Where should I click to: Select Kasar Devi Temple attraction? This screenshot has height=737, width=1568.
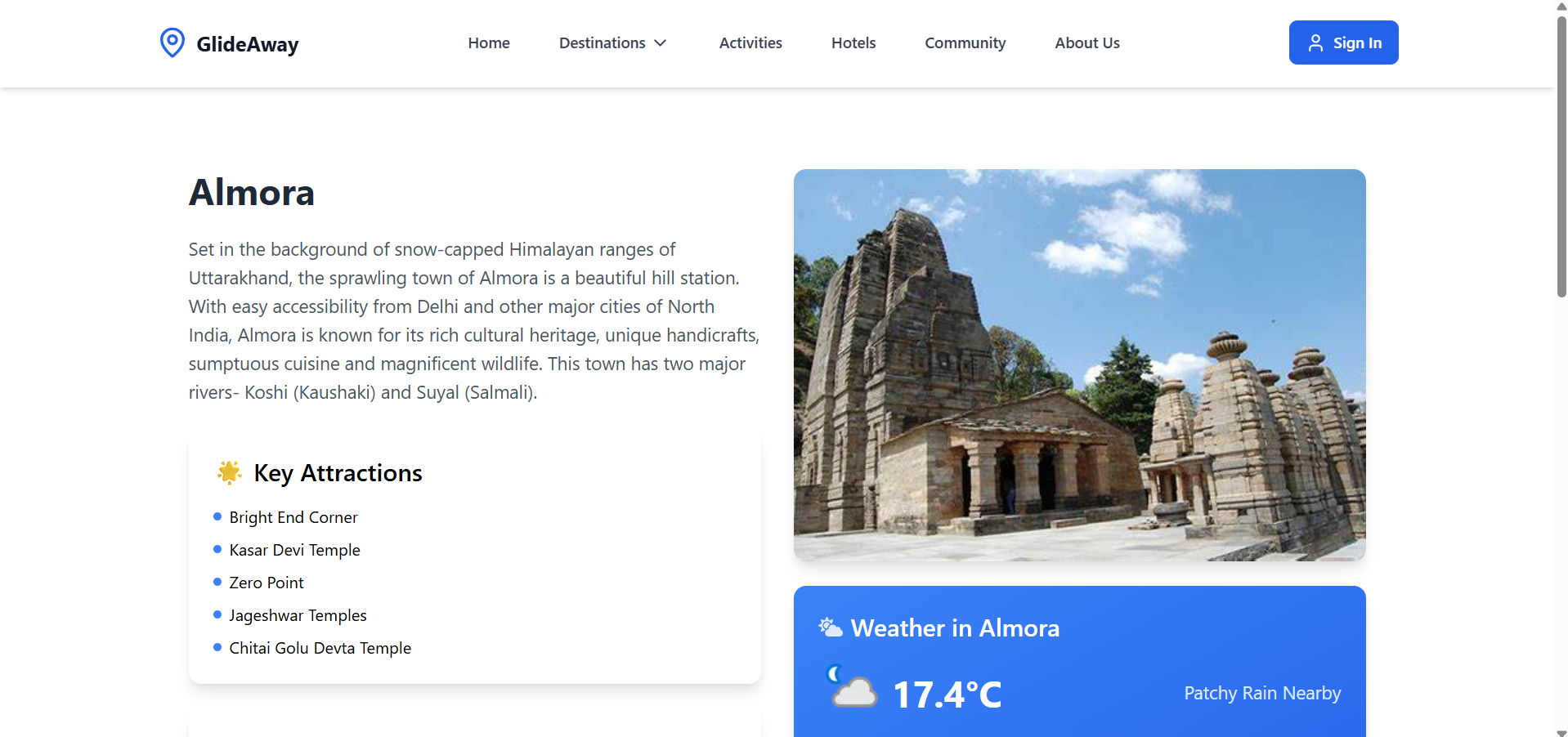[294, 550]
